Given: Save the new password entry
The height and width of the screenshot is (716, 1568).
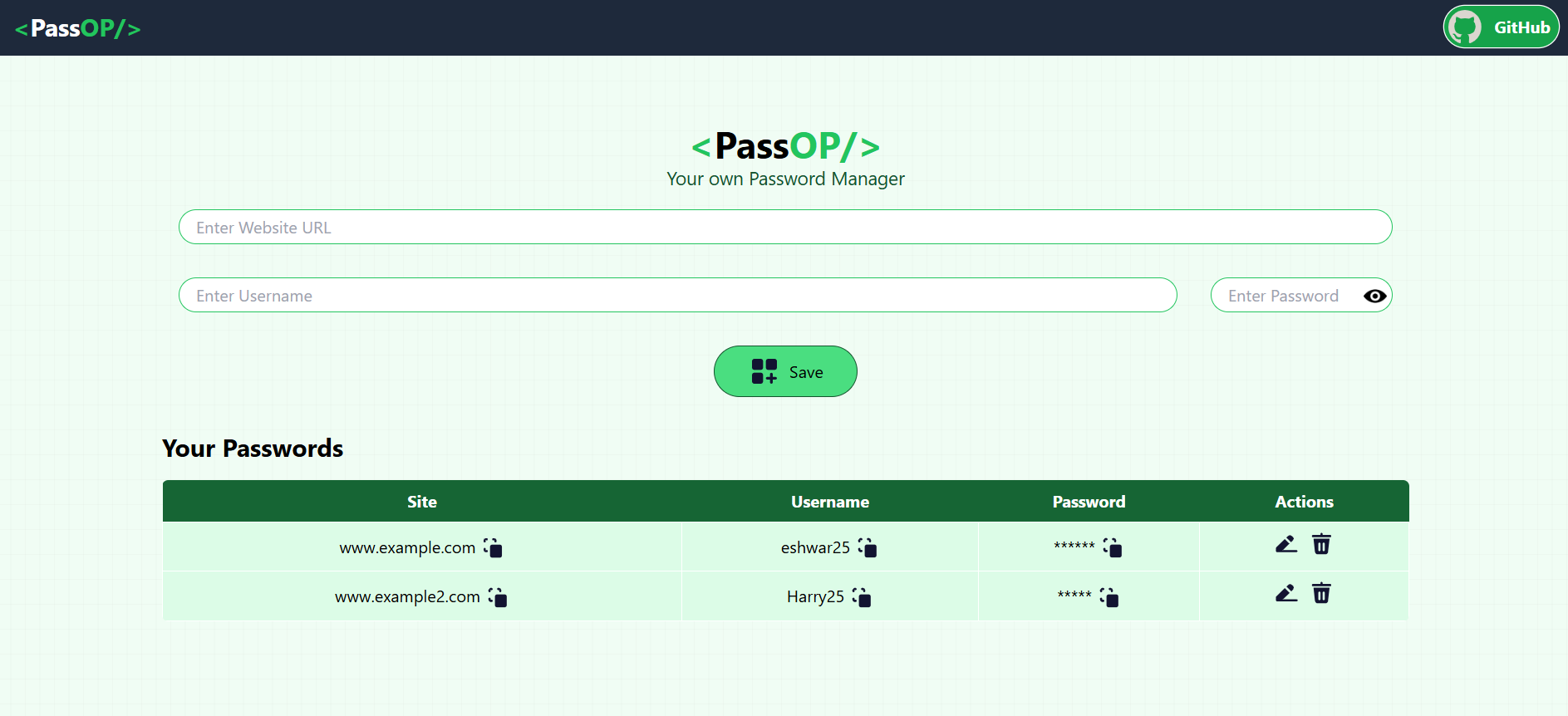Looking at the screenshot, I should 785,371.
